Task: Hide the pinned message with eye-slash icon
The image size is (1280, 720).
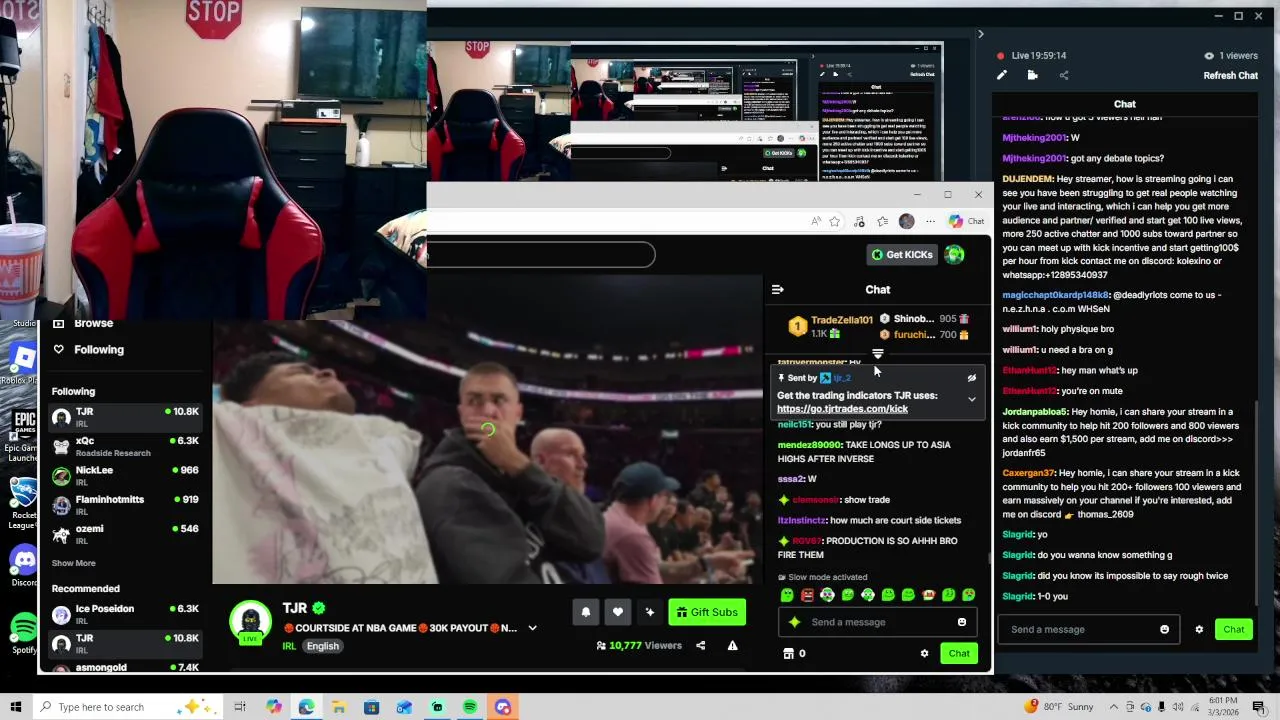Action: coord(971,379)
